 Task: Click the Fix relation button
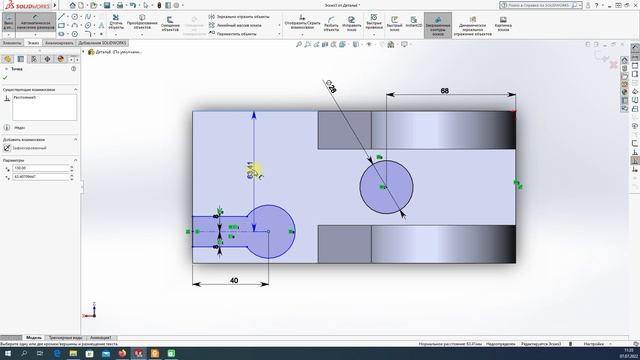coord(24,148)
